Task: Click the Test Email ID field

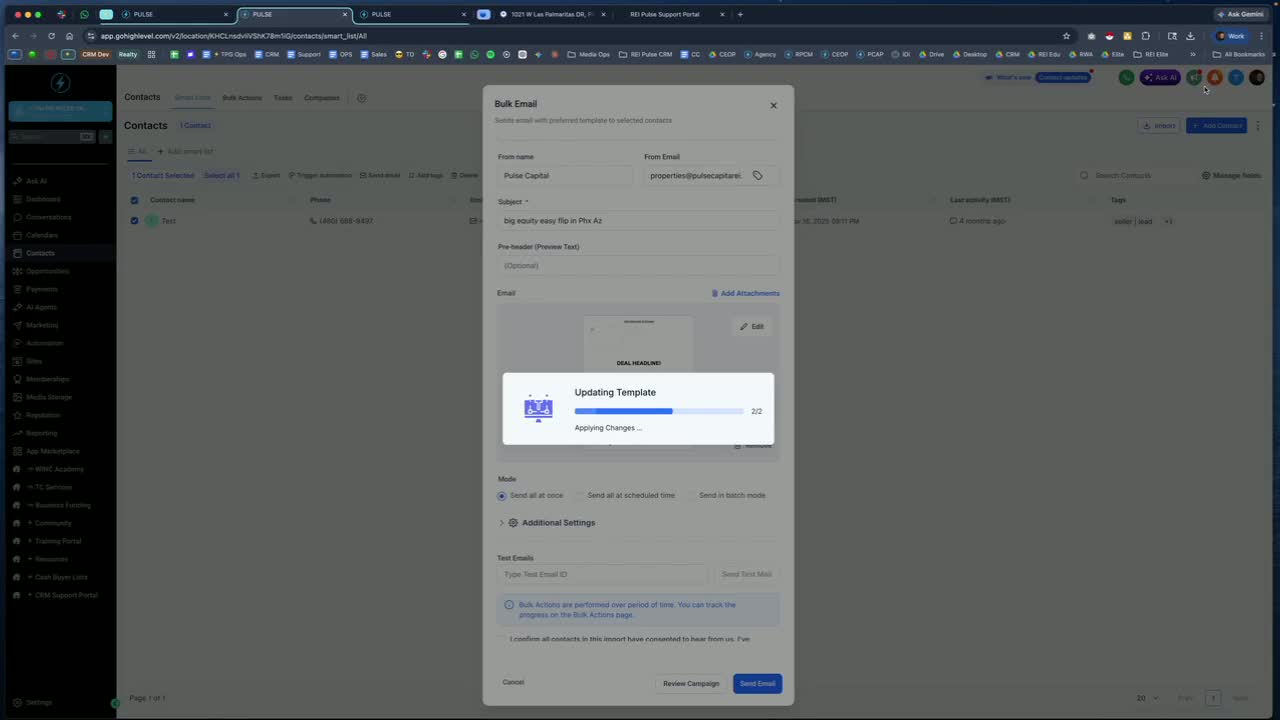Action: click(x=602, y=574)
